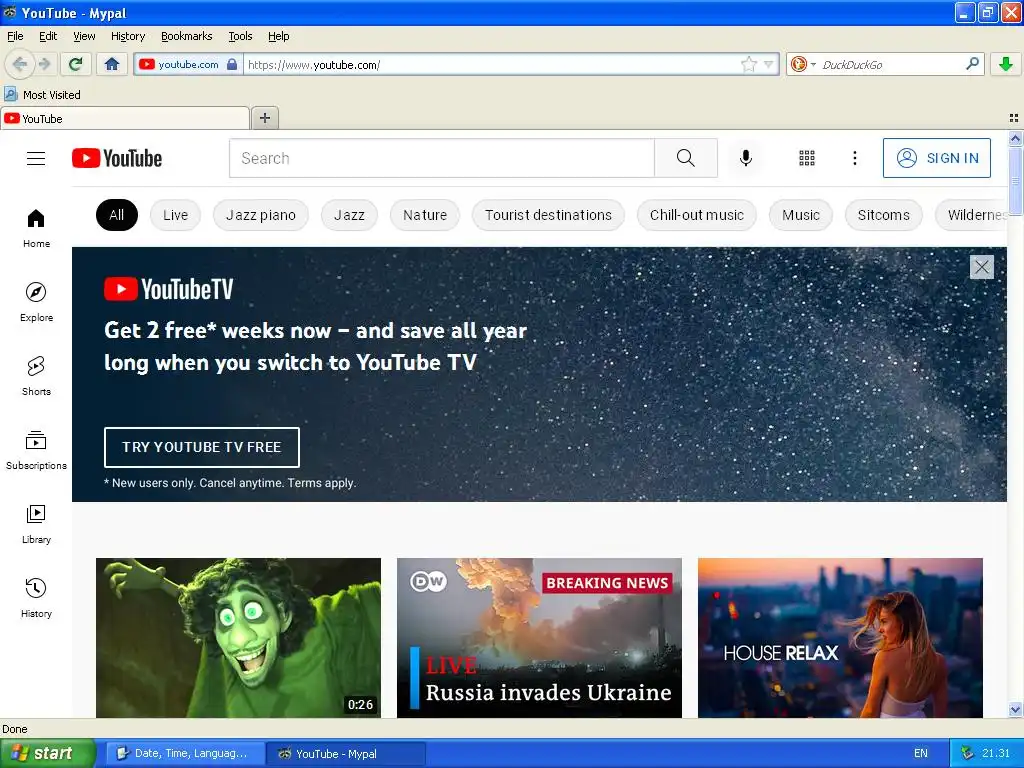Open the DW Russia invades Ukraine video
The height and width of the screenshot is (768, 1024).
(x=539, y=637)
